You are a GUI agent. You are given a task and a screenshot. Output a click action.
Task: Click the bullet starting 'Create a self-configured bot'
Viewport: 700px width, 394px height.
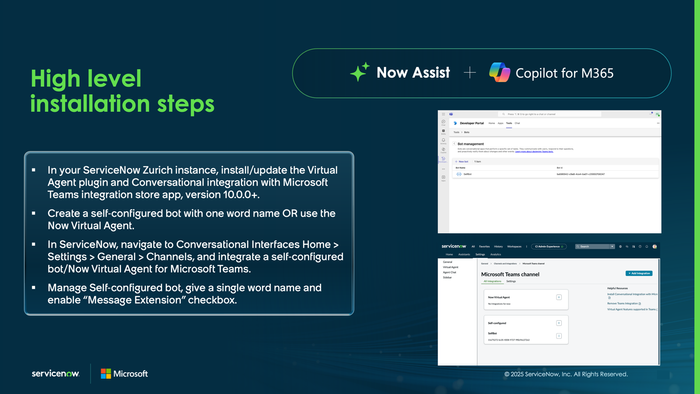(x=192, y=220)
